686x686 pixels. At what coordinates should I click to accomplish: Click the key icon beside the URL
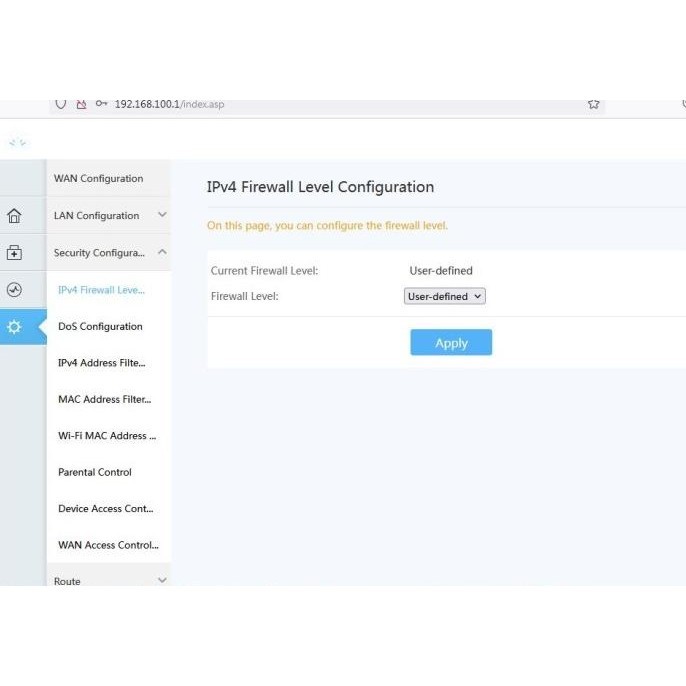point(101,104)
